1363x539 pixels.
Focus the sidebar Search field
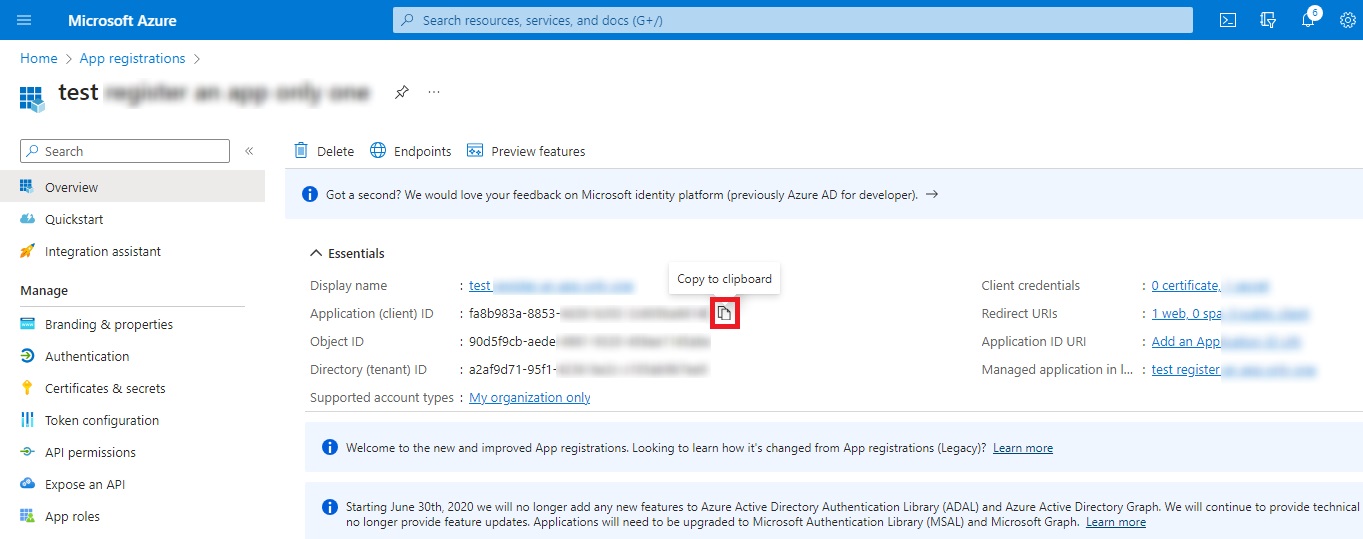[125, 151]
